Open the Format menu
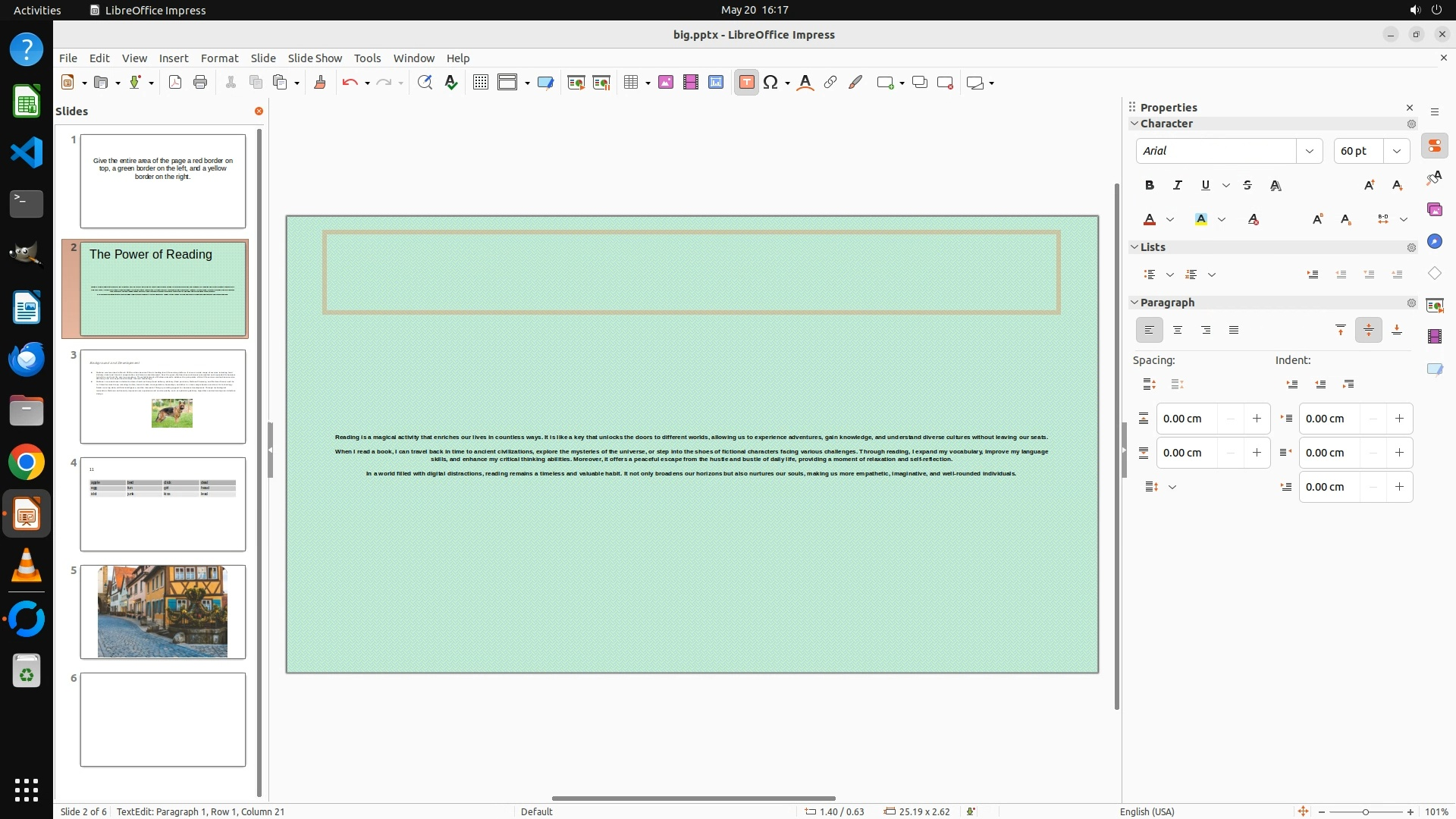Viewport: 1456px width, 819px height. coord(219,58)
